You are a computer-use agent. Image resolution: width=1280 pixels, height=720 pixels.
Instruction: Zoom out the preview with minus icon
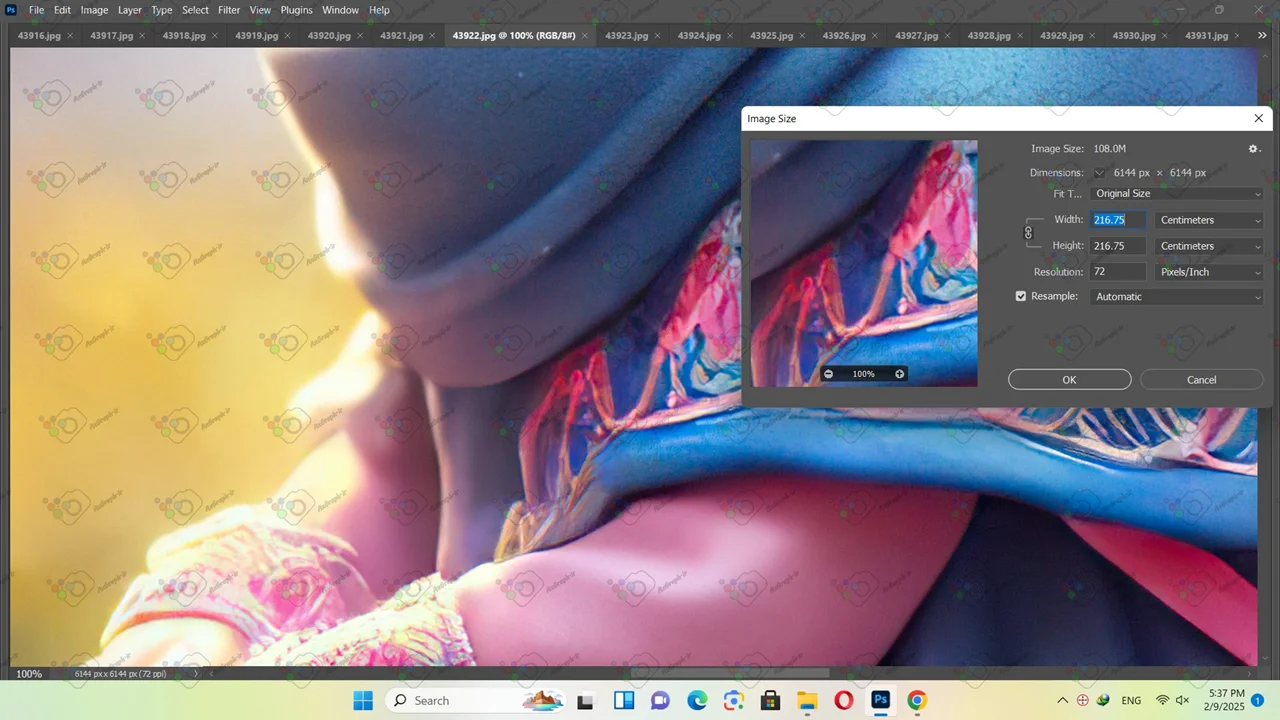tap(828, 374)
